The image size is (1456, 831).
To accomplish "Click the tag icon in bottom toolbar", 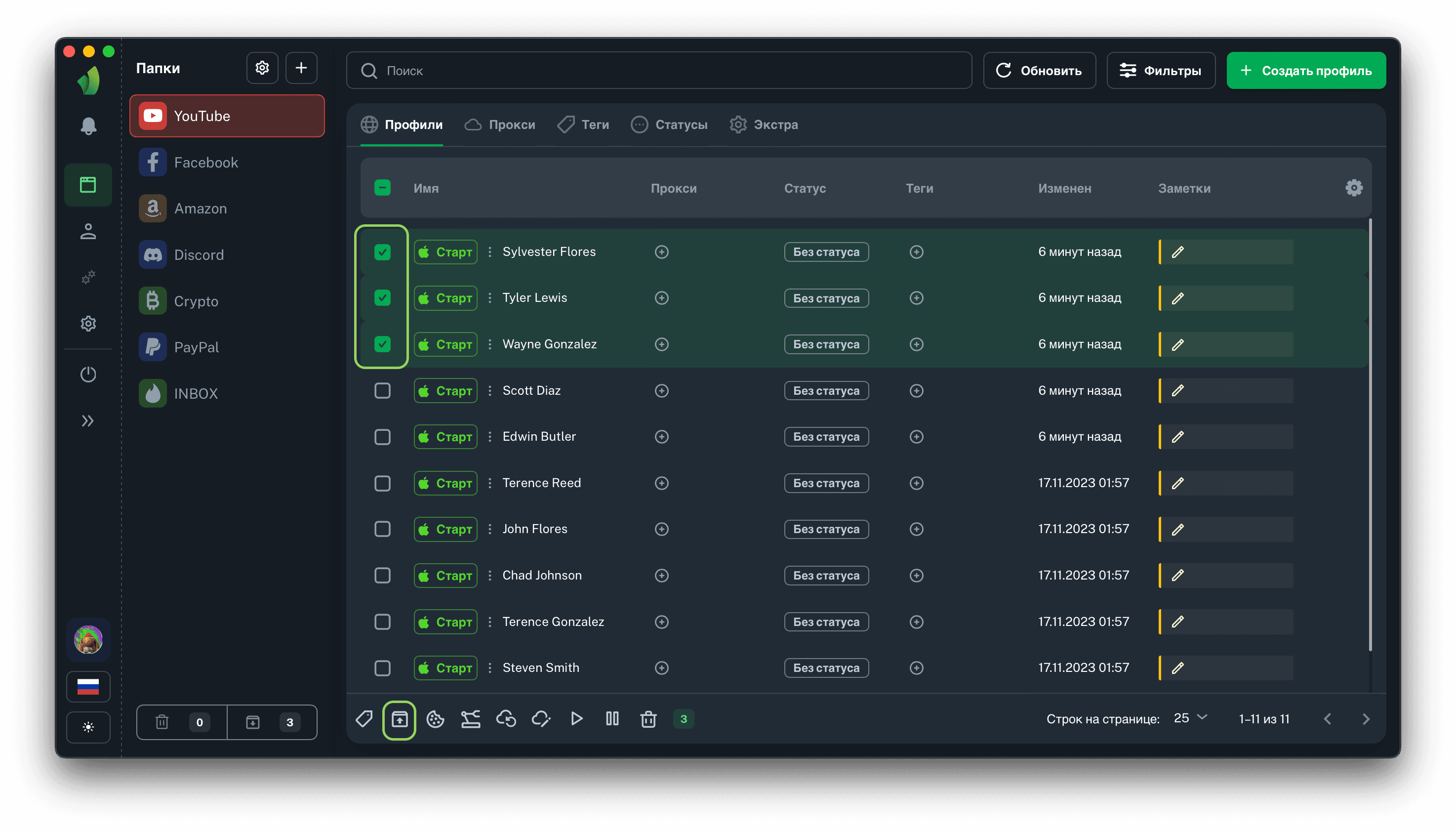I will (364, 719).
